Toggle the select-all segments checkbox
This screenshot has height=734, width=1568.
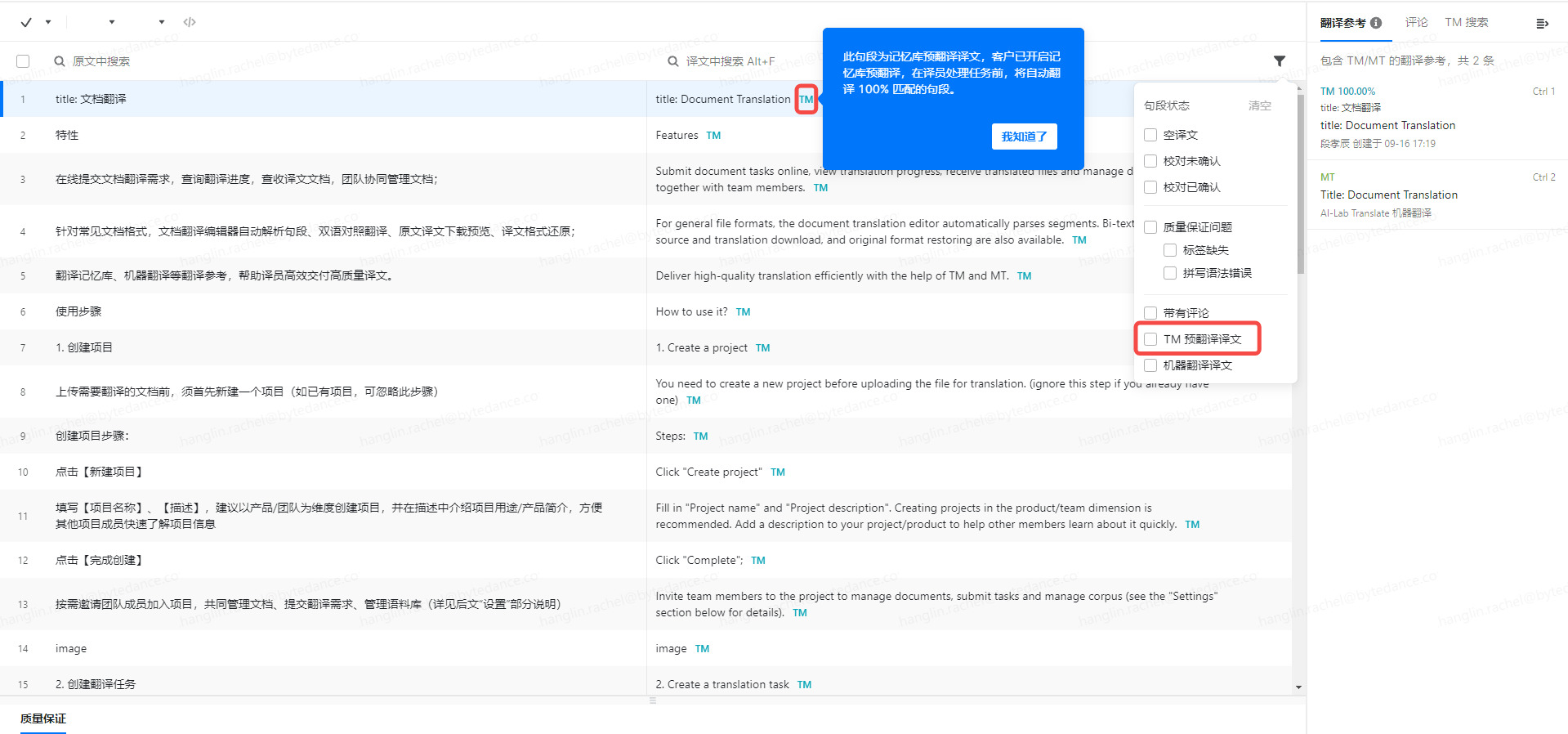click(23, 61)
